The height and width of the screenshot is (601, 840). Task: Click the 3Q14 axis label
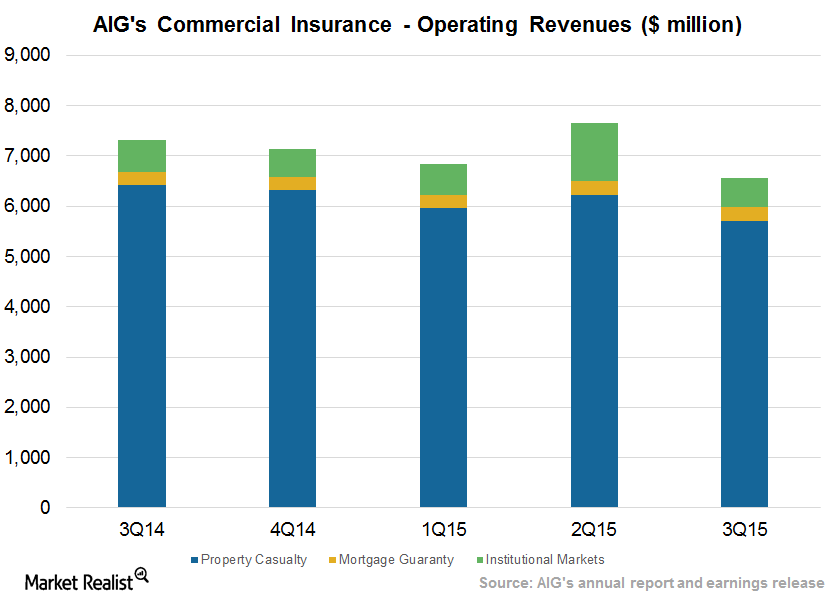click(142, 529)
